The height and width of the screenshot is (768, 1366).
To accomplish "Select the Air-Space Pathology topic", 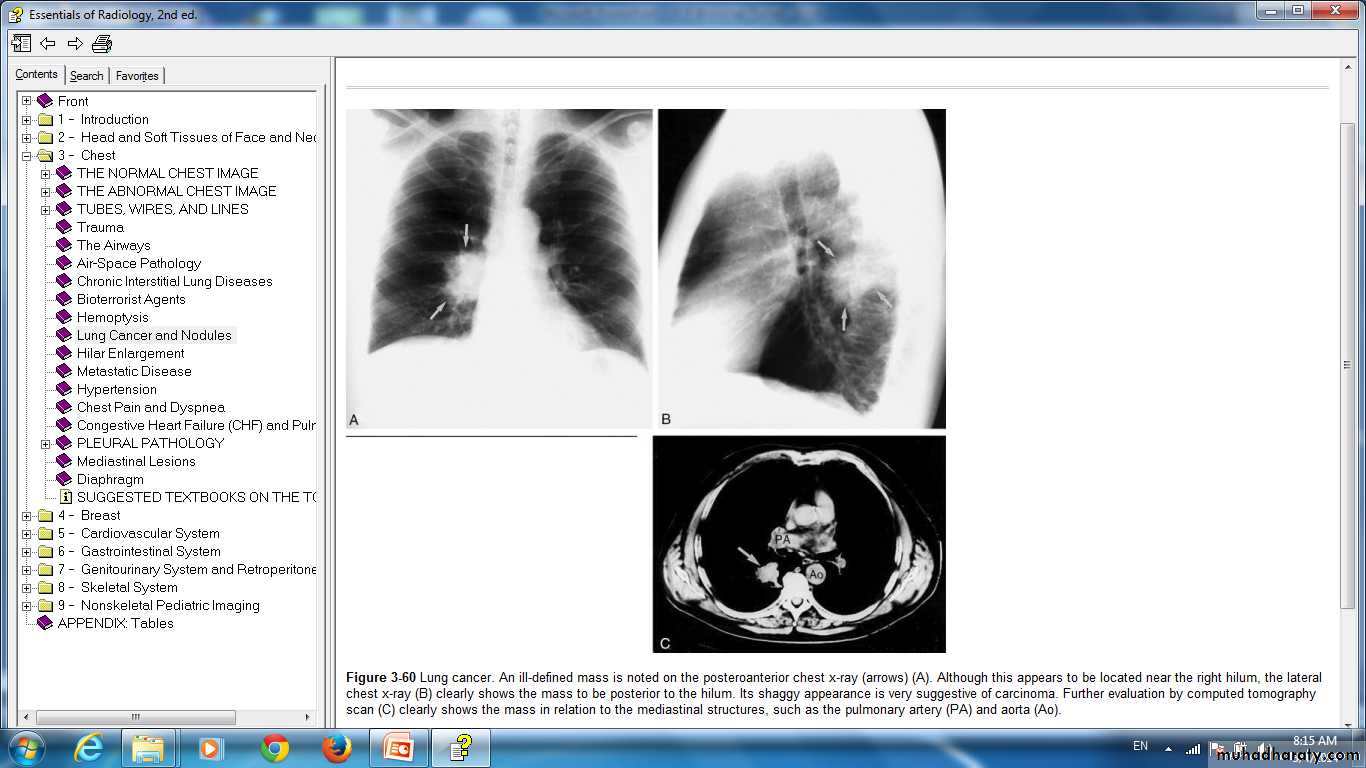I will pos(139,264).
